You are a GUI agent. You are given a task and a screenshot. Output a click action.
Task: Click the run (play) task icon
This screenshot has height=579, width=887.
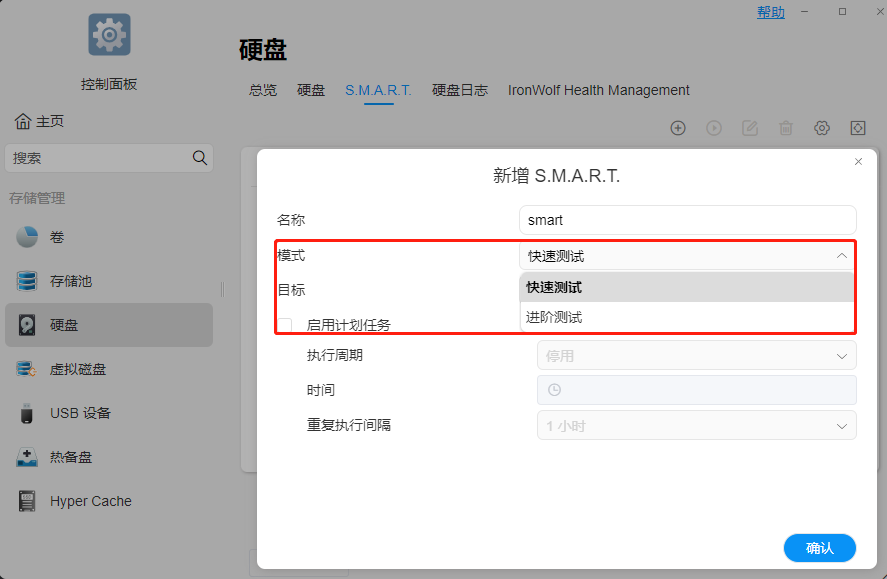[714, 128]
